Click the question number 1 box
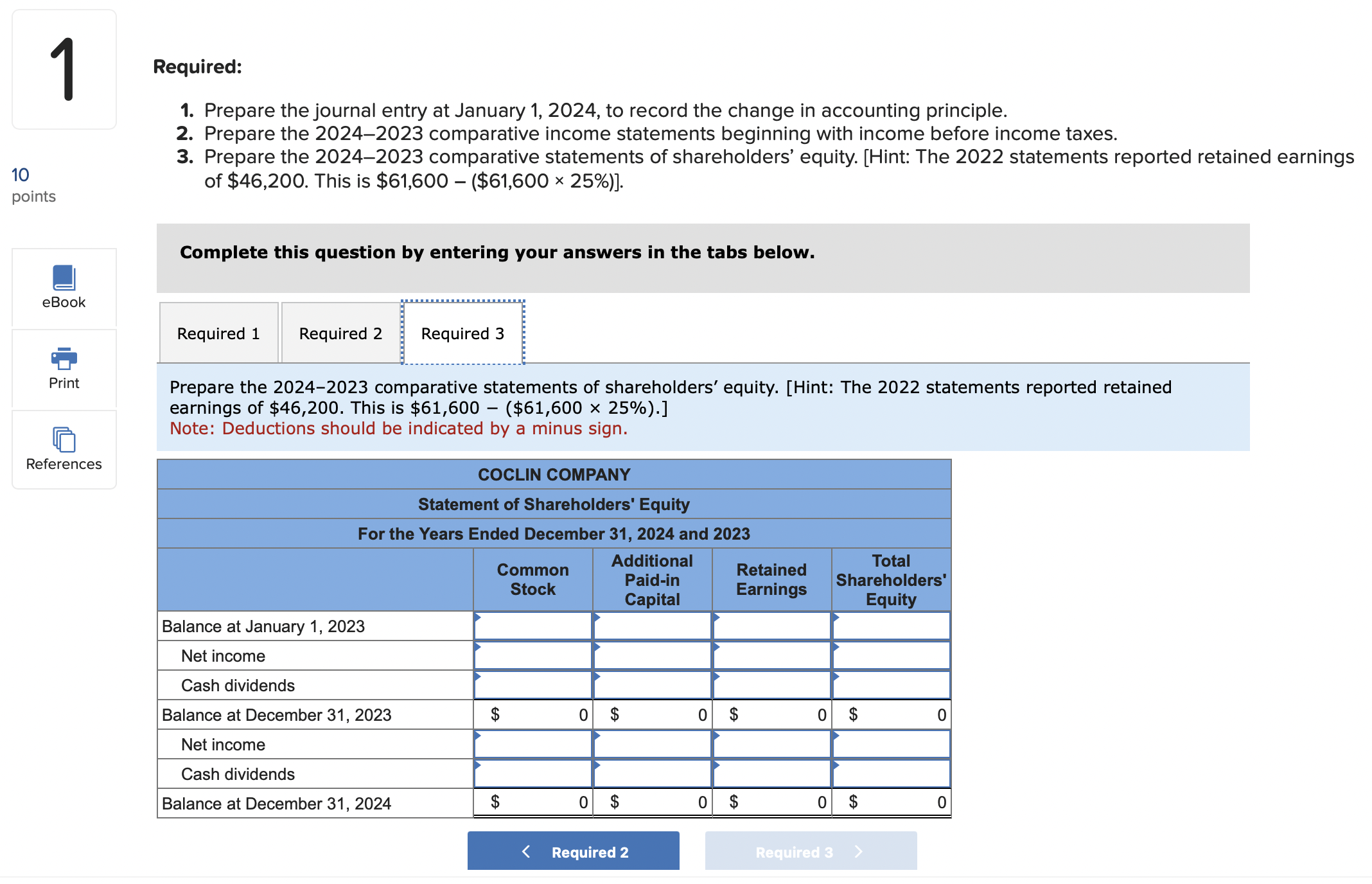The height and width of the screenshot is (884, 1372). tap(64, 69)
